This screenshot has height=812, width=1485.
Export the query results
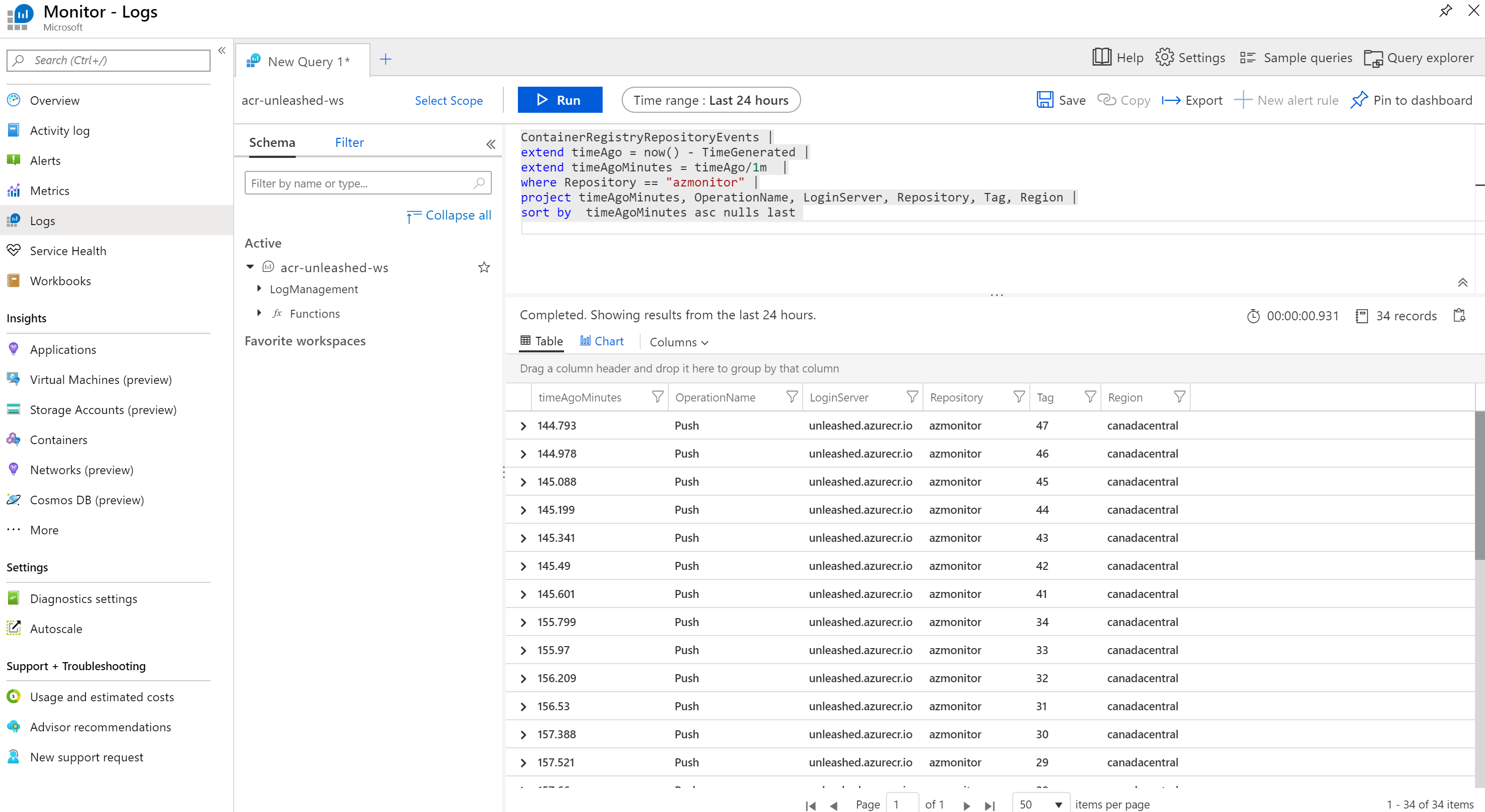click(x=1192, y=100)
